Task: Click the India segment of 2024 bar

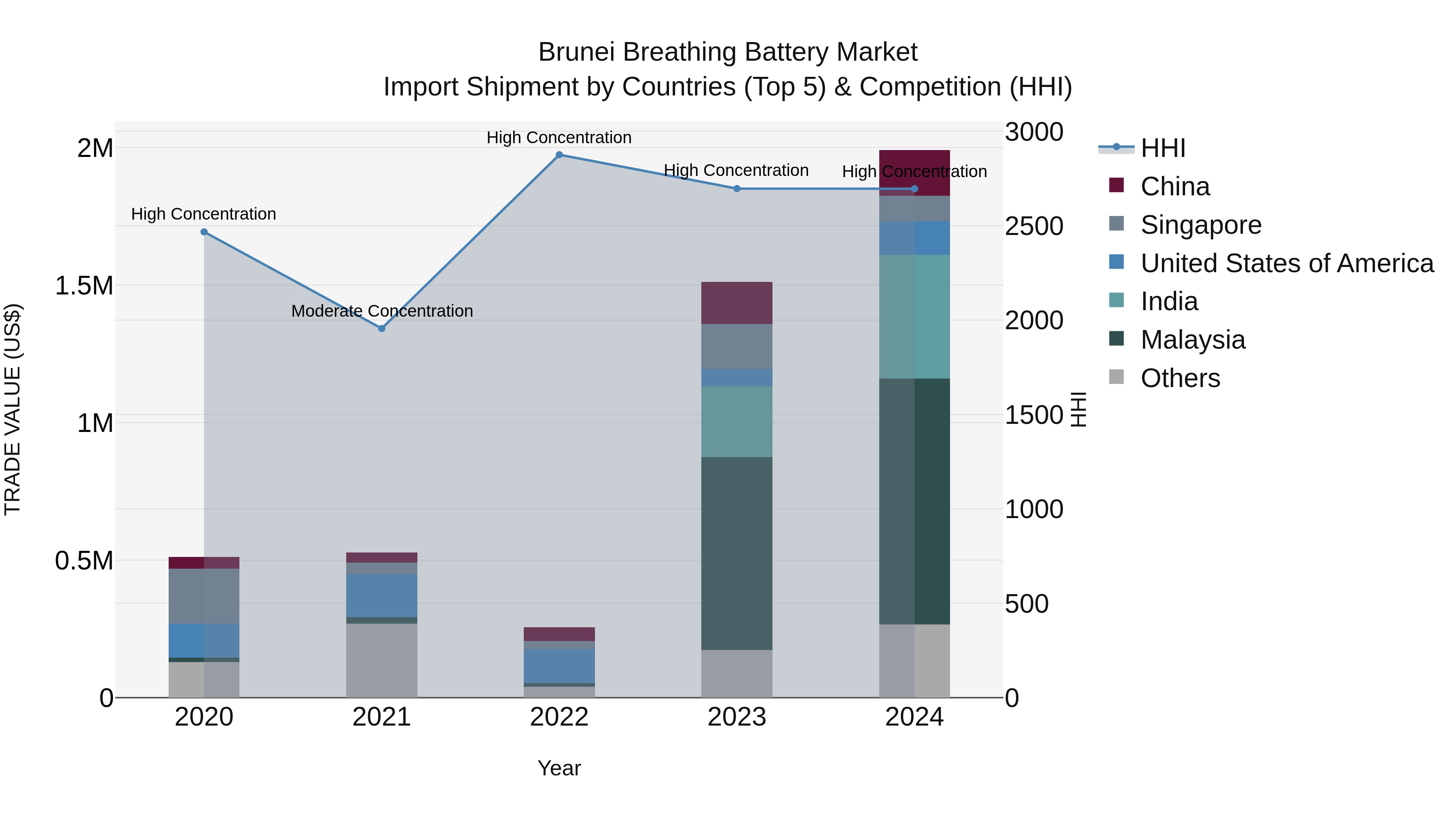Action: click(914, 317)
